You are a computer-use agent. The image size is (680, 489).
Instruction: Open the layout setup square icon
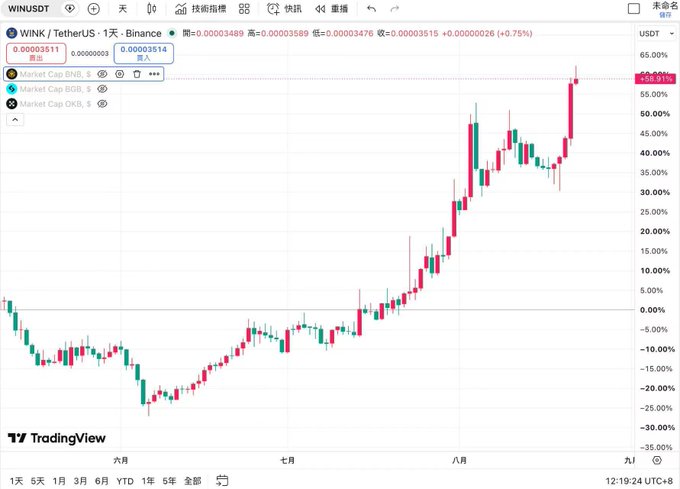click(634, 9)
